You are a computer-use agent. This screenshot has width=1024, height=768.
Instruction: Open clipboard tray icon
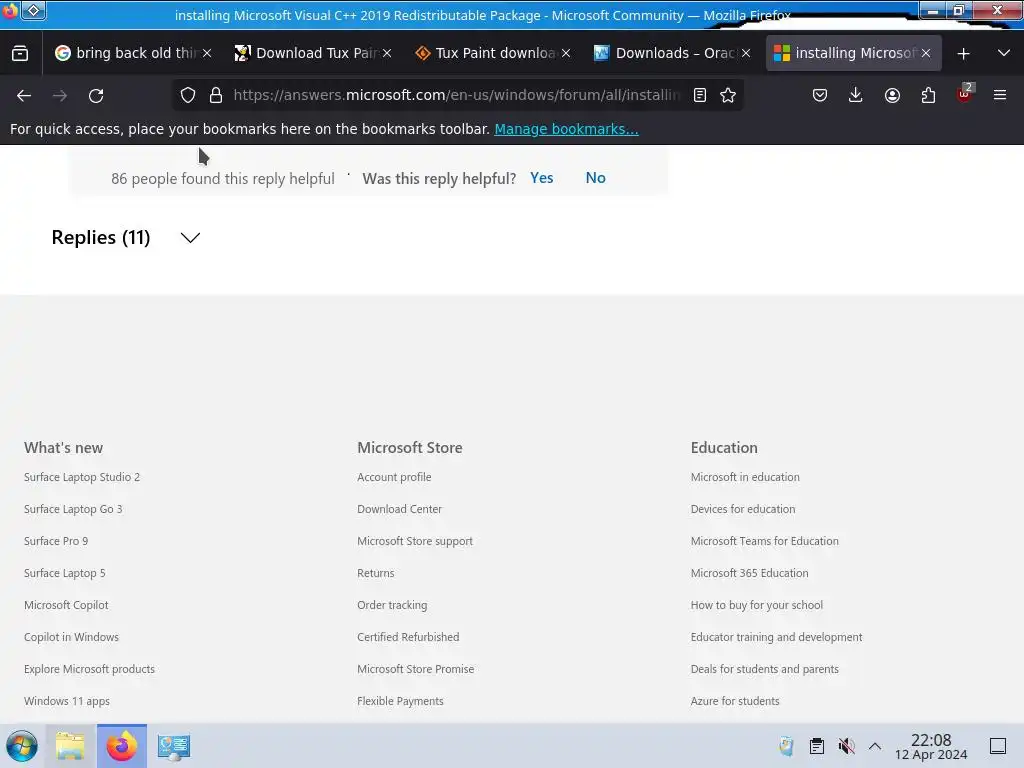[816, 746]
